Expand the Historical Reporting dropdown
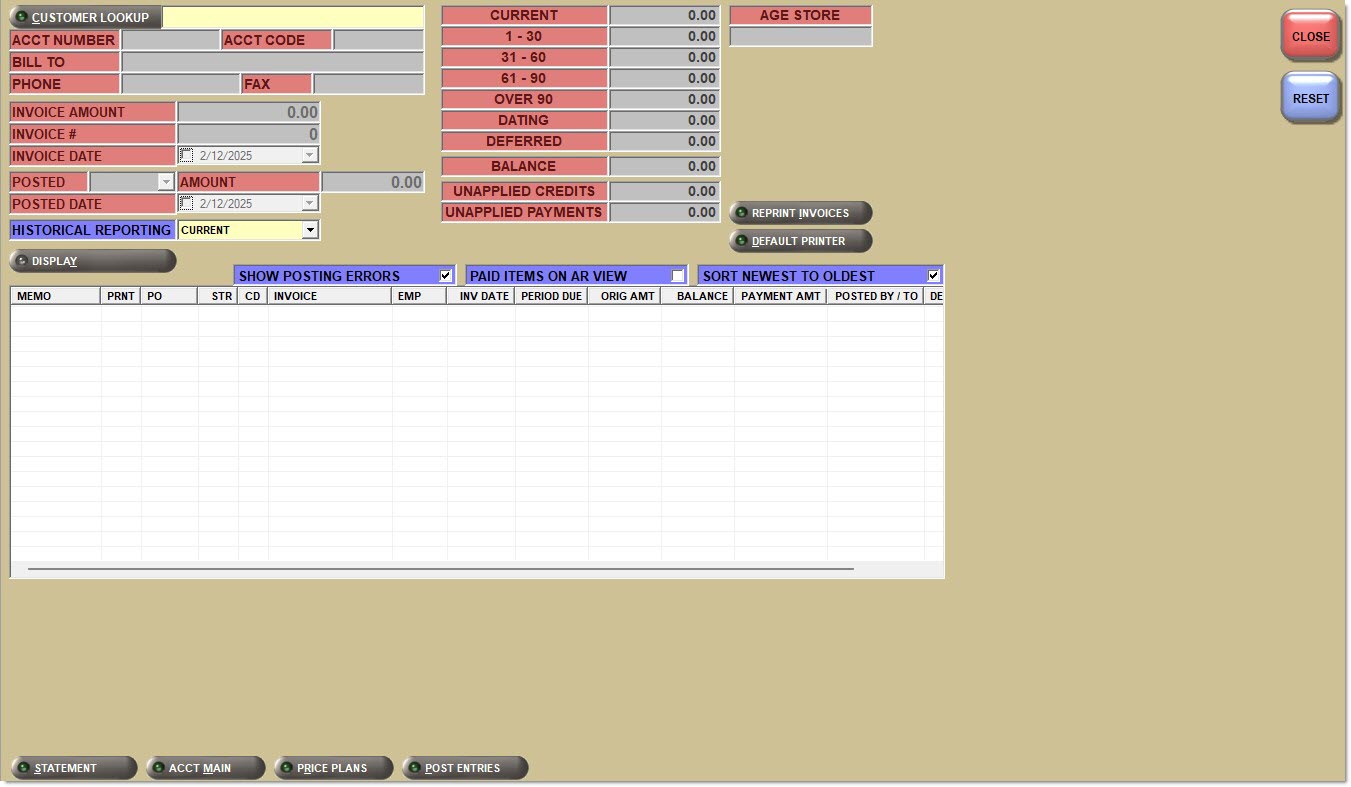Screen dimensions: 1351x787 coord(310,230)
